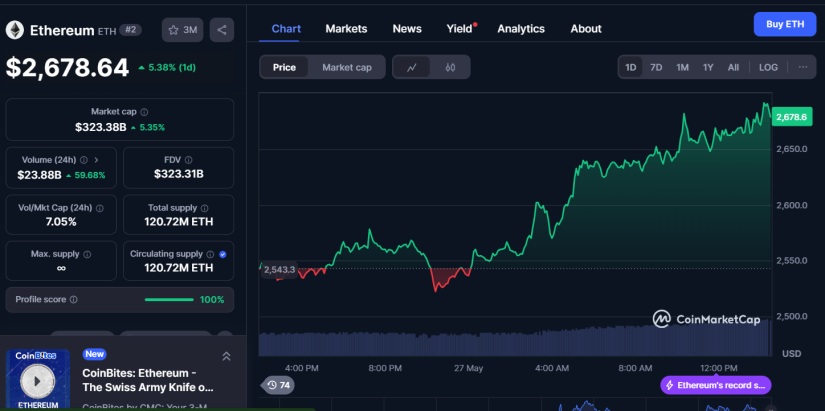Select the 1D time range

630,67
